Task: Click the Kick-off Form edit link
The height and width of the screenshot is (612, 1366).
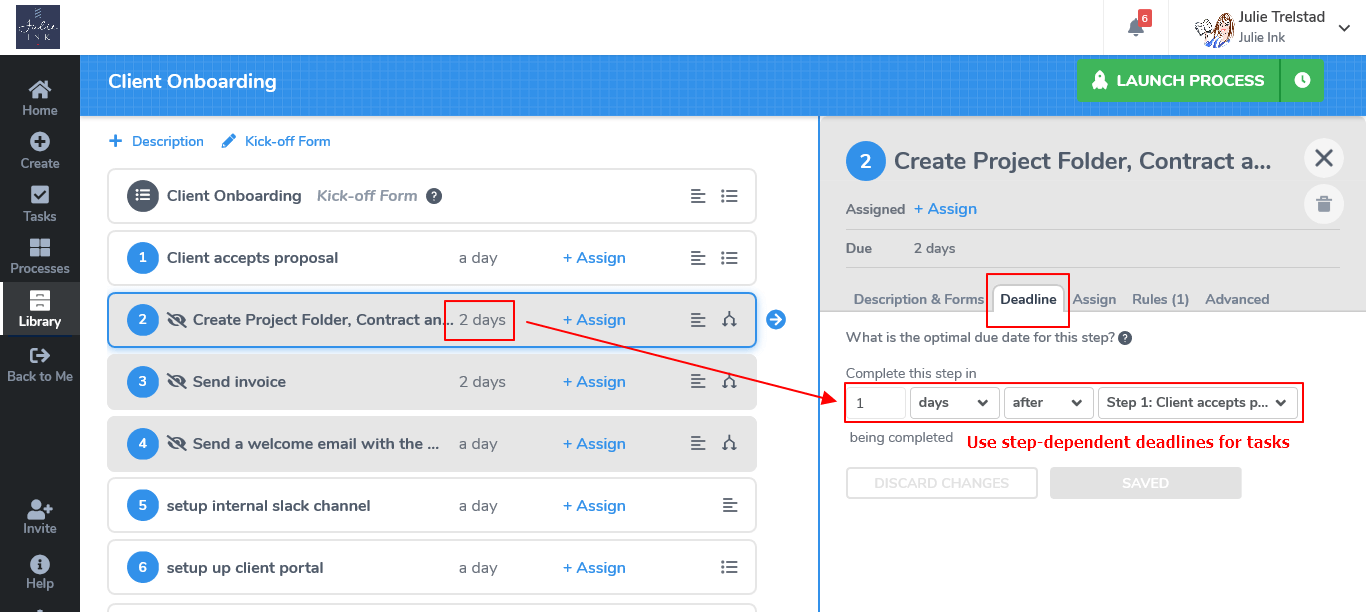Action: point(276,142)
